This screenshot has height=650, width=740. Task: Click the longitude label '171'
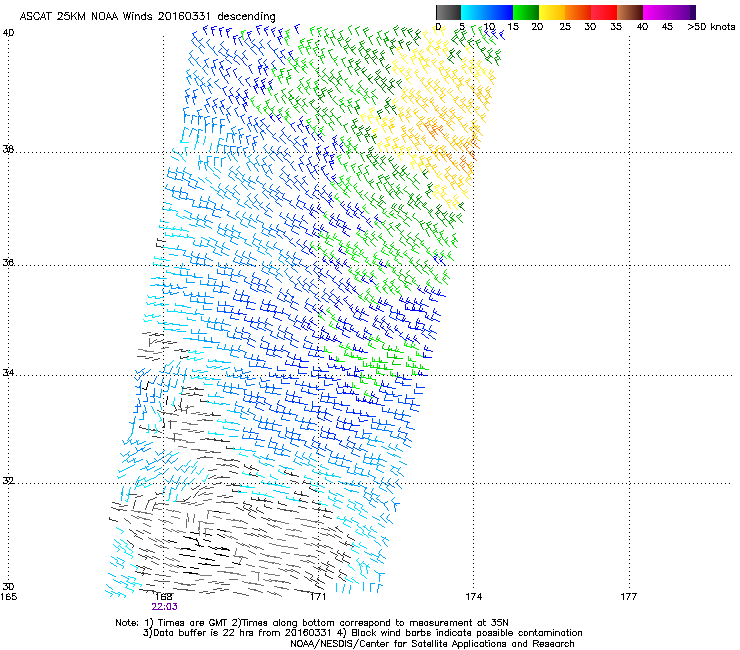click(318, 597)
